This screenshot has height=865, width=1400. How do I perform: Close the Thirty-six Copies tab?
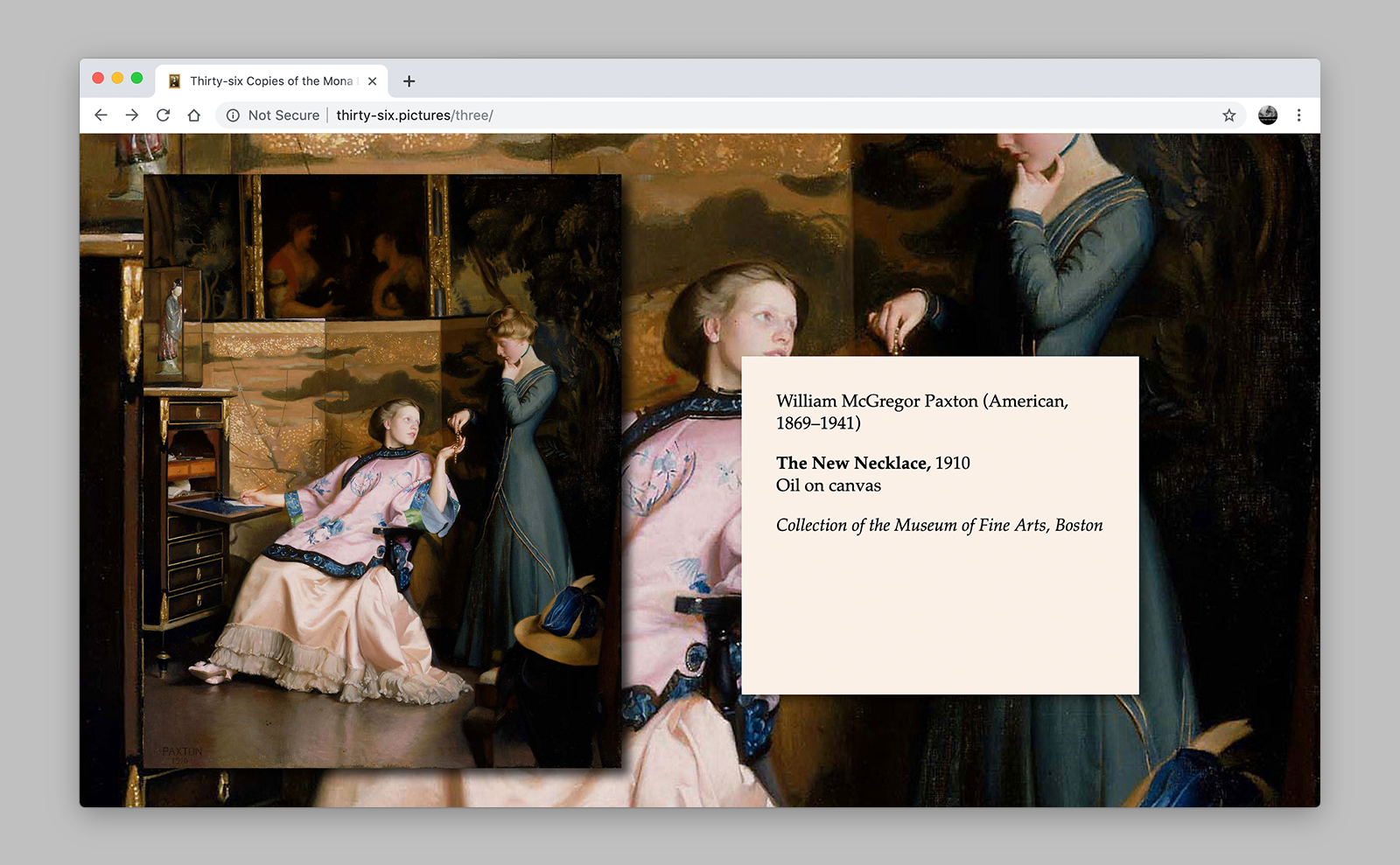tap(372, 81)
